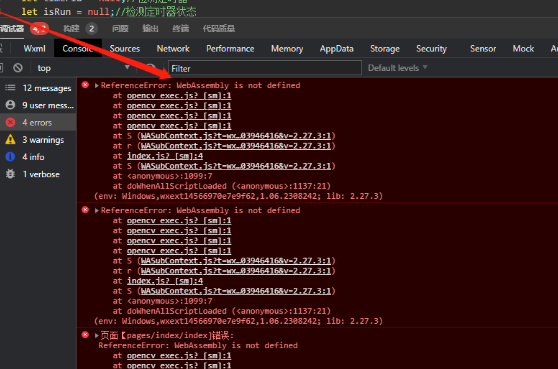Image resolution: width=558 pixels, height=369 pixels.
Task: Click the messages list icon
Action: click(10, 88)
